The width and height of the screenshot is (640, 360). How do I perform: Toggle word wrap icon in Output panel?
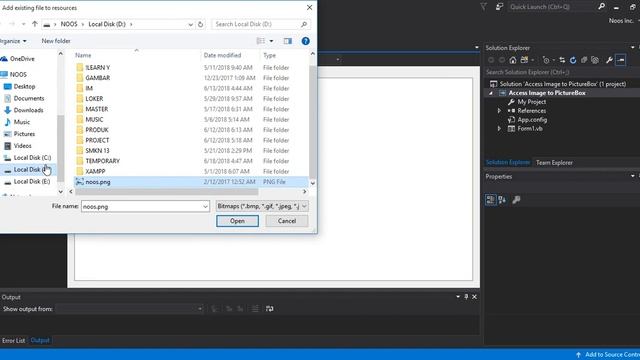click(x=269, y=309)
